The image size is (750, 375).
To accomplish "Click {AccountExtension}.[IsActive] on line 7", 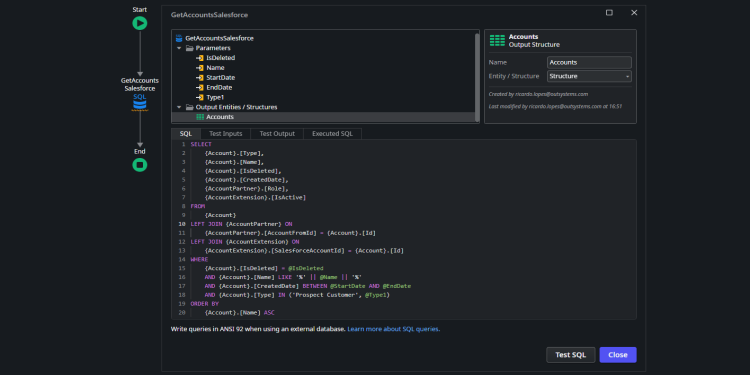I will 255,197.
